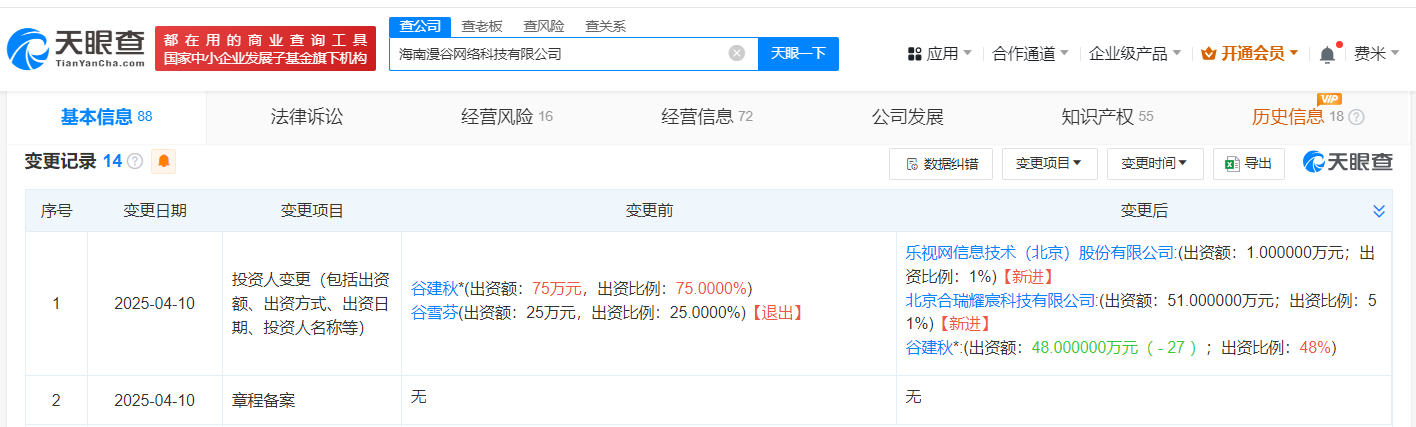1416x427 pixels.
Task: Click the 变更项目 column header
Action: (312, 211)
